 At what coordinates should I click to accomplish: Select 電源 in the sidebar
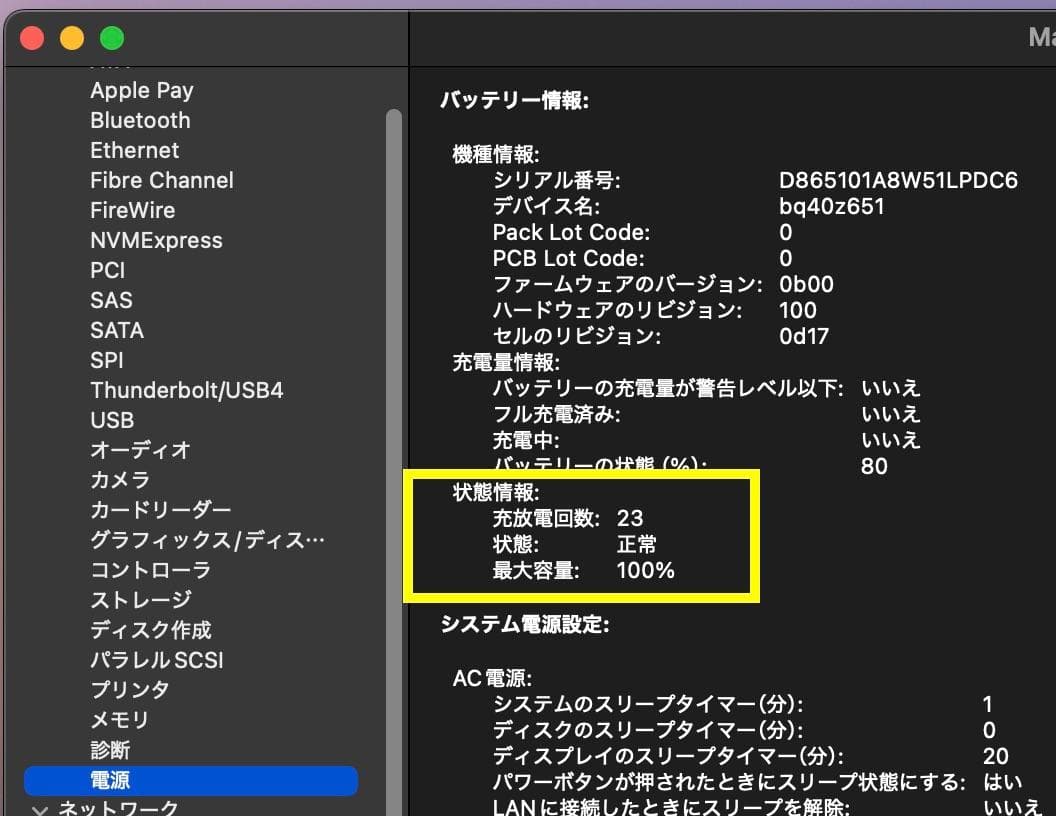(110, 780)
